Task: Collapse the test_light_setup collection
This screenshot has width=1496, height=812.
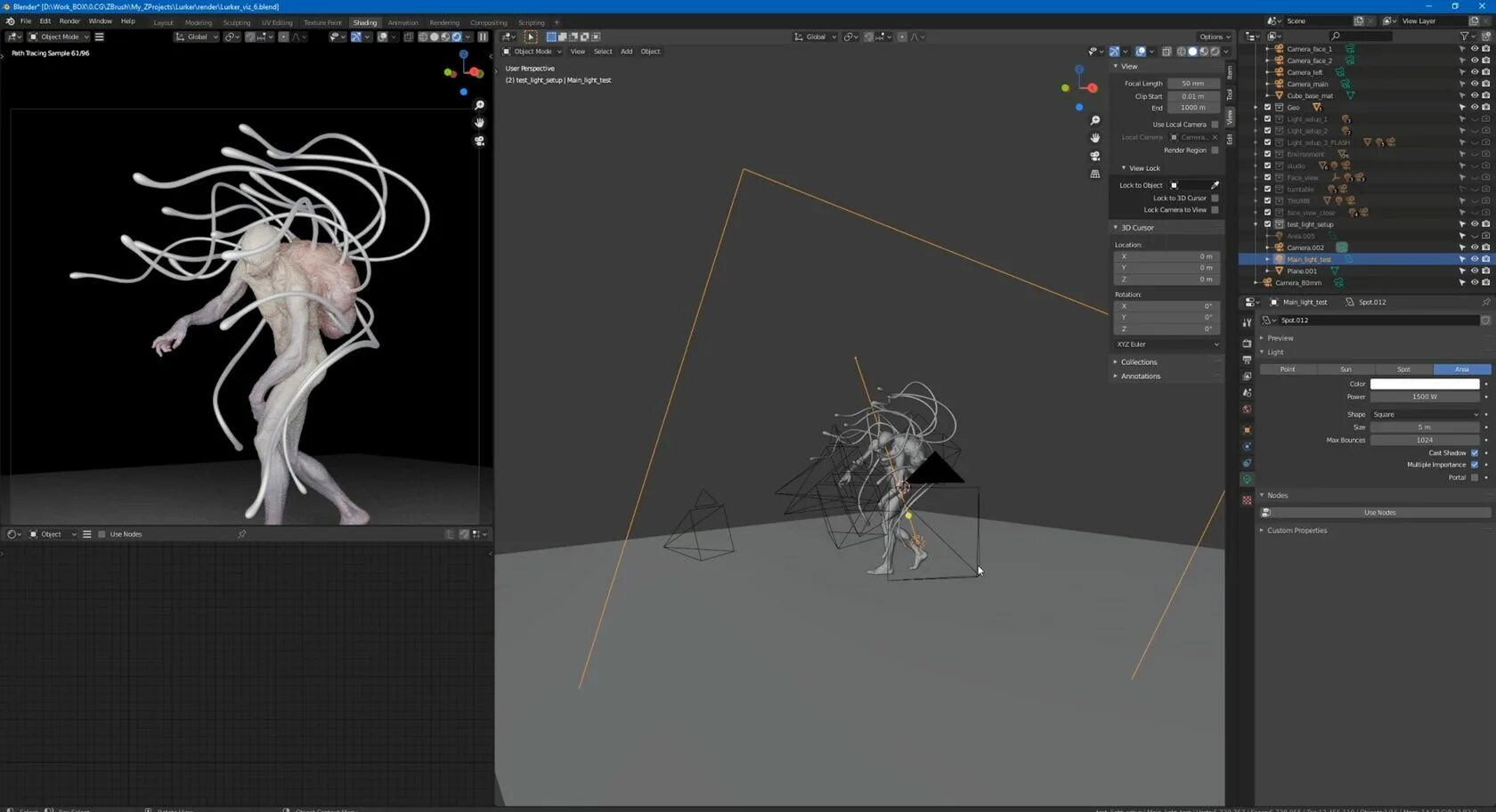Action: coord(1256,224)
